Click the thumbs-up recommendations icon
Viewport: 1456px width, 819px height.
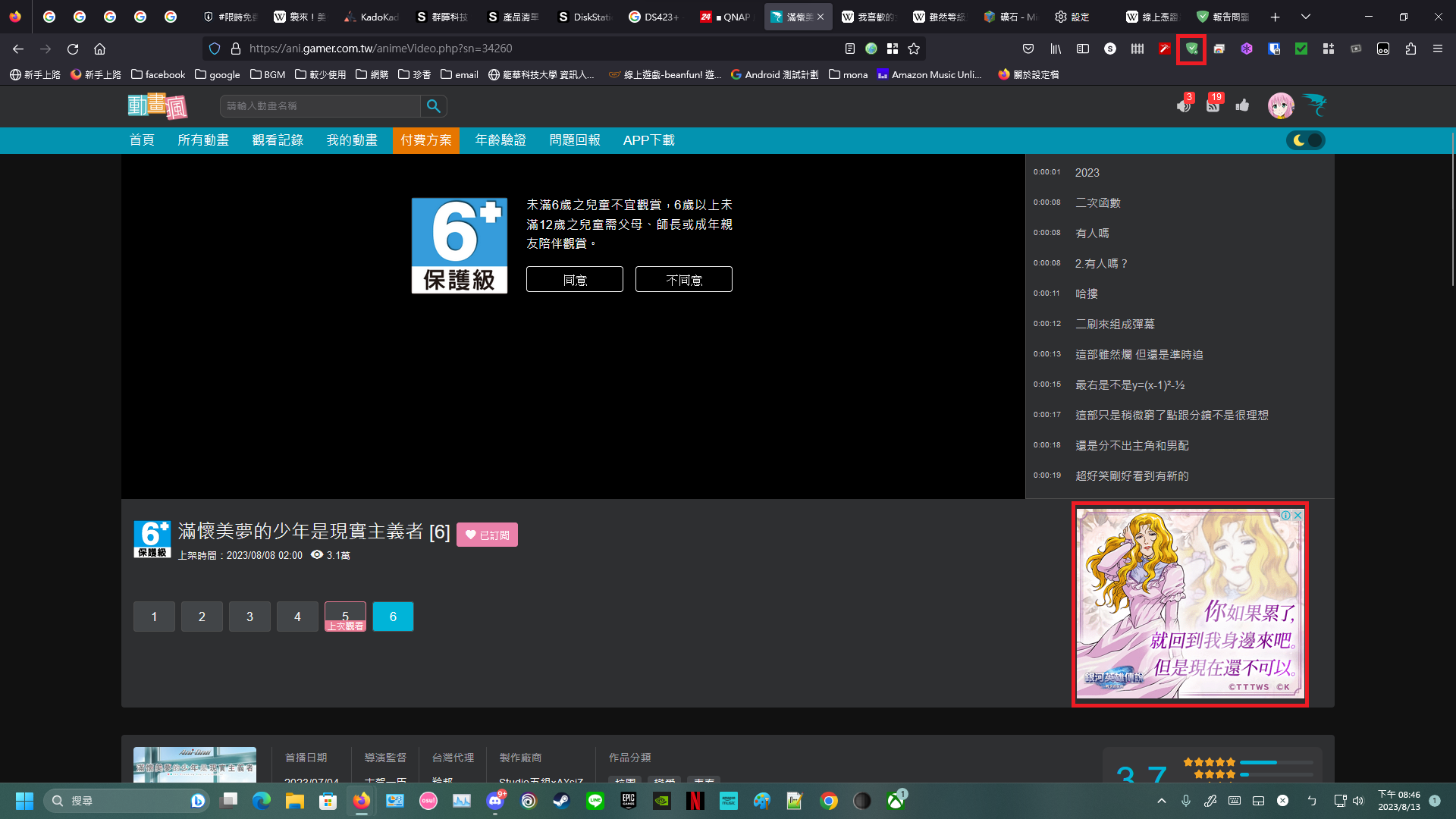coord(1242,105)
